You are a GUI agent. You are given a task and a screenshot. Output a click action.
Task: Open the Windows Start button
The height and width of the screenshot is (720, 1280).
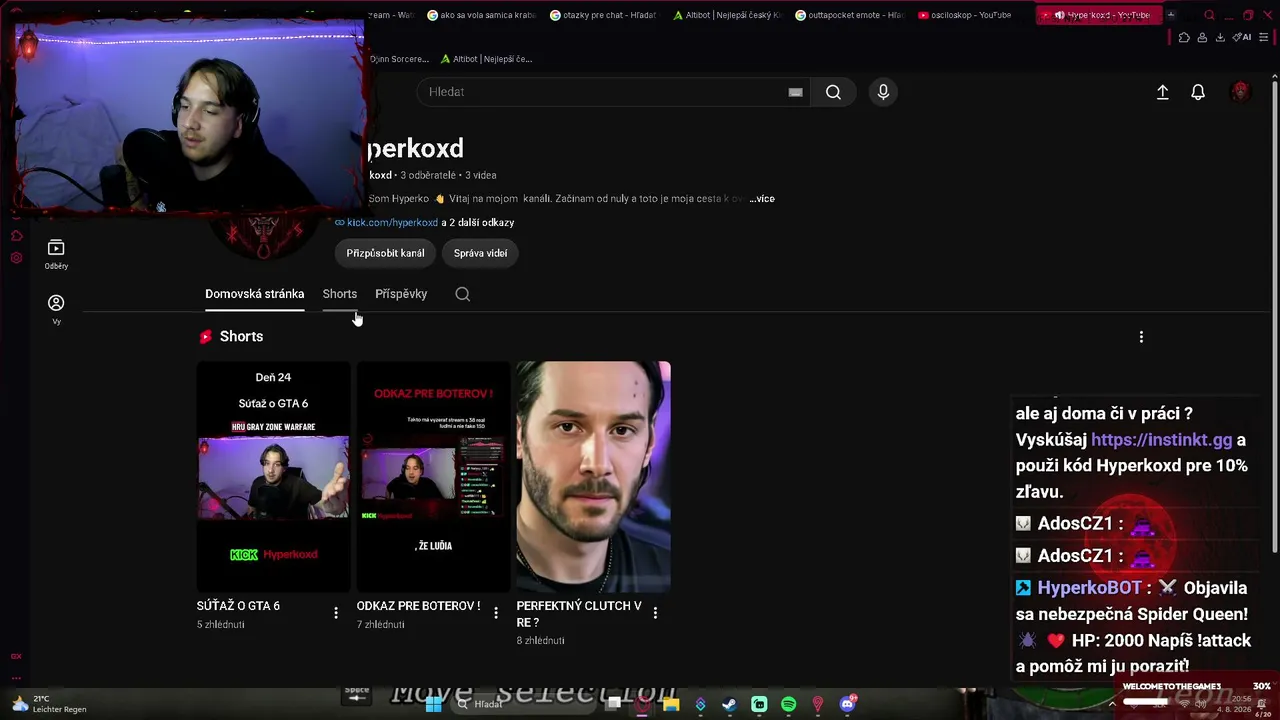(x=433, y=704)
